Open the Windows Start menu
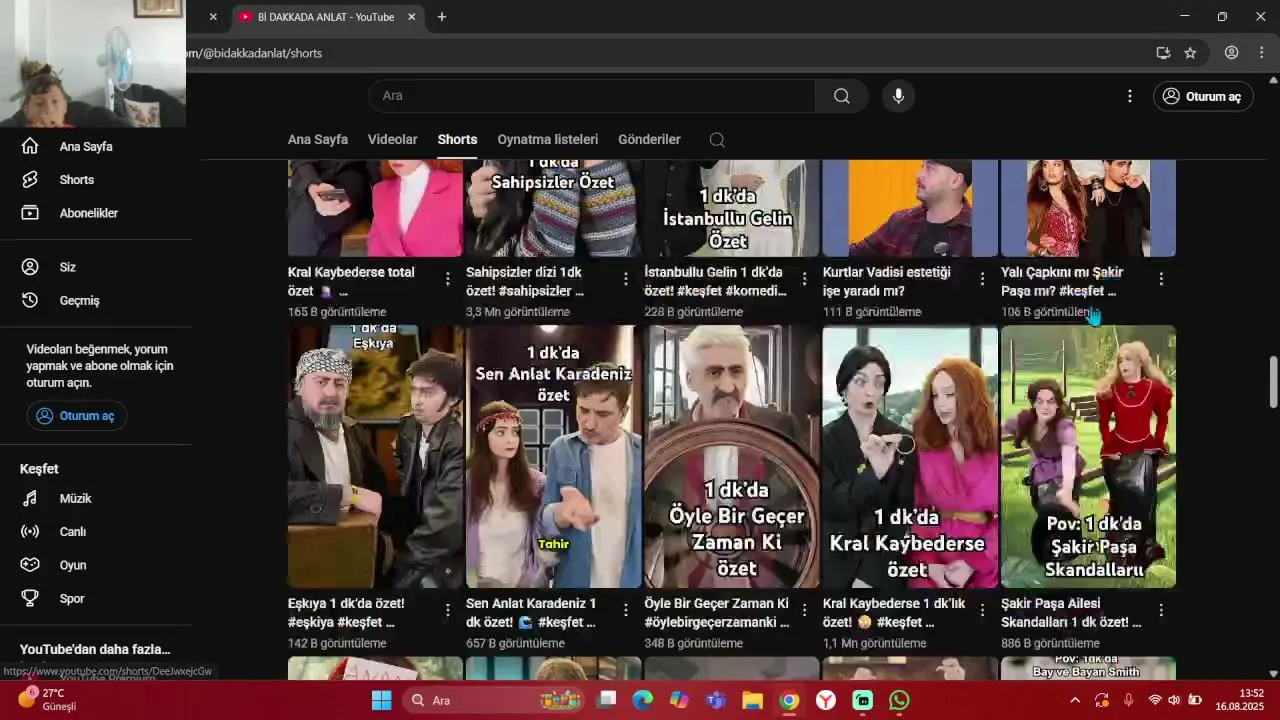 coord(382,700)
